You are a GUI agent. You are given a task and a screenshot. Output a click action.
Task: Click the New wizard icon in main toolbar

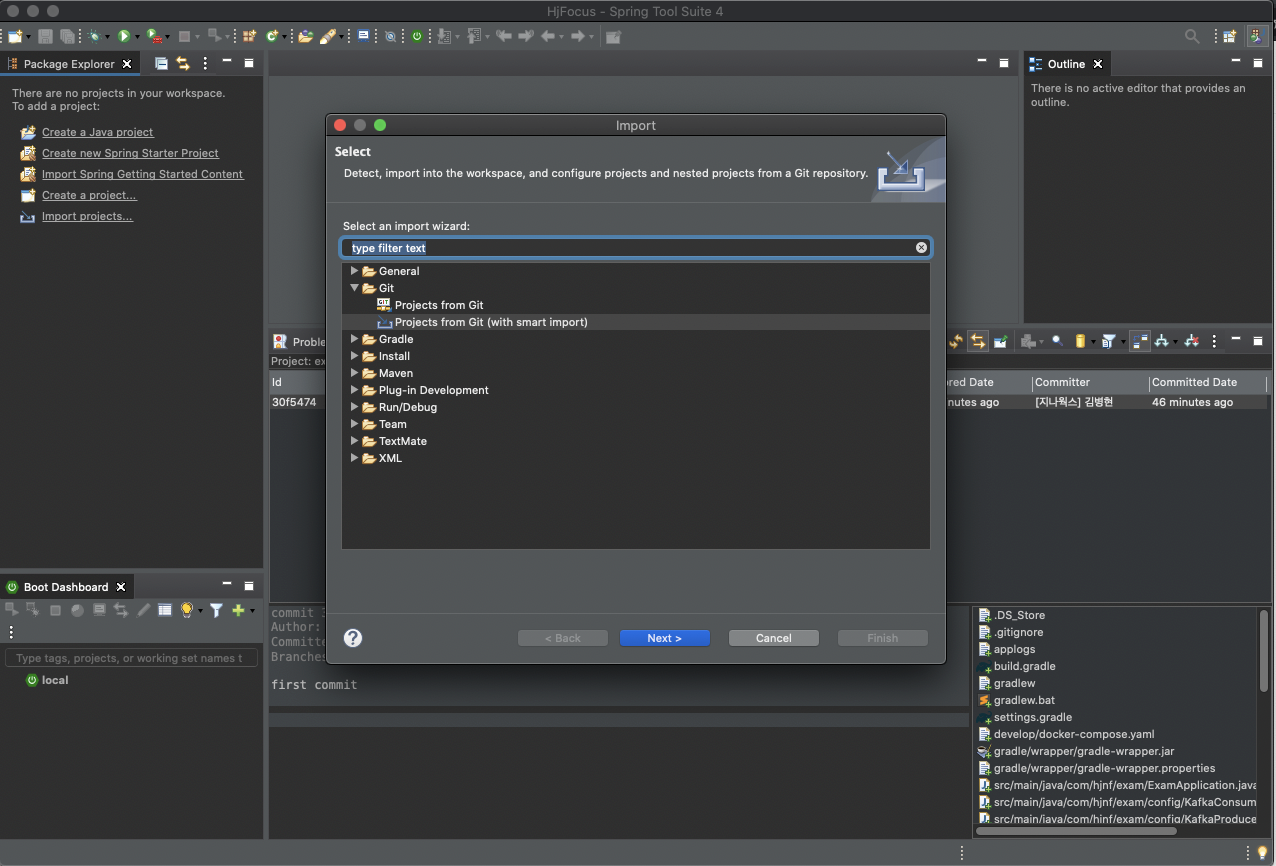click(x=14, y=36)
